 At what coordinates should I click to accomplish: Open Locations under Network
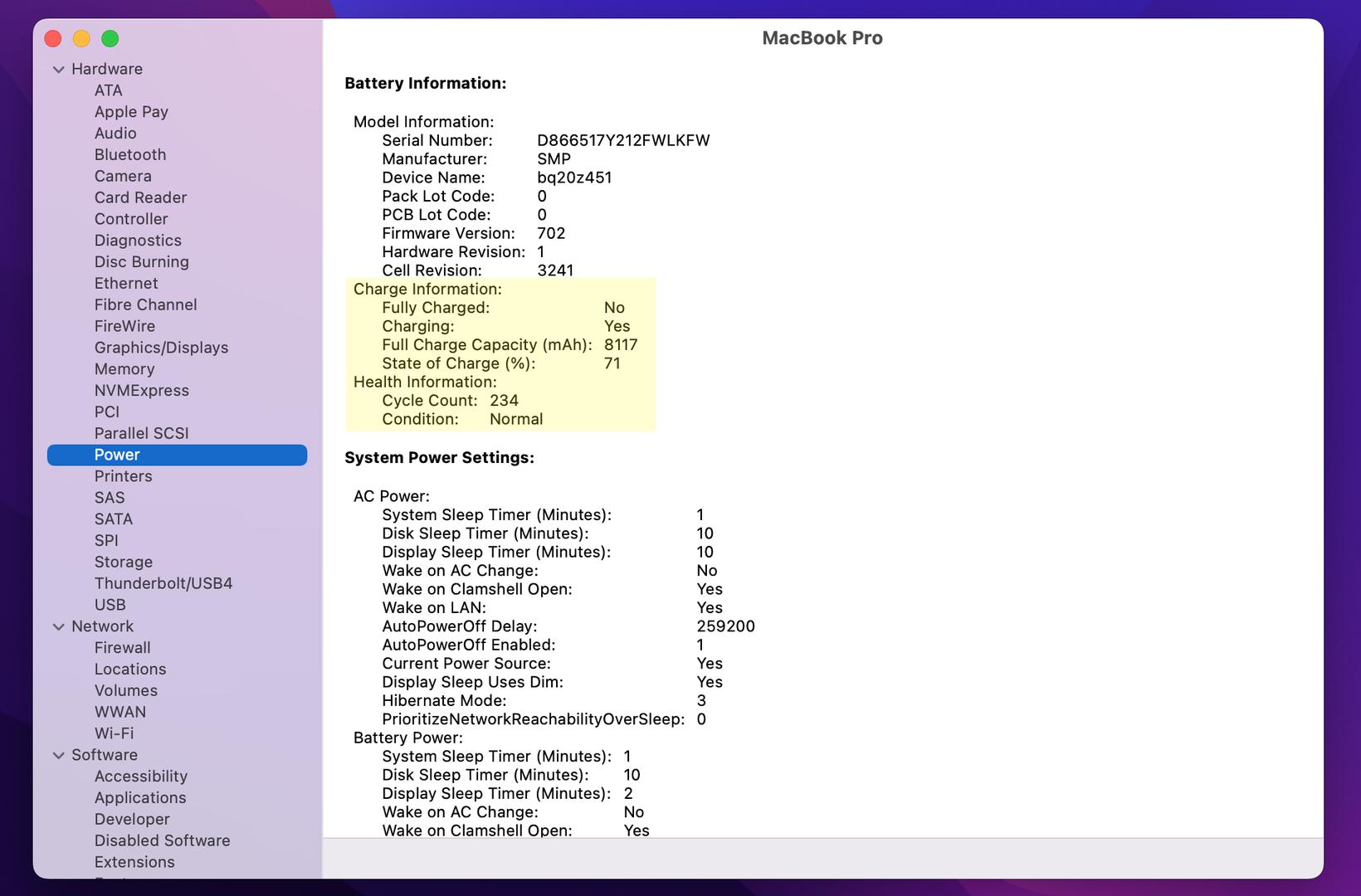130,670
